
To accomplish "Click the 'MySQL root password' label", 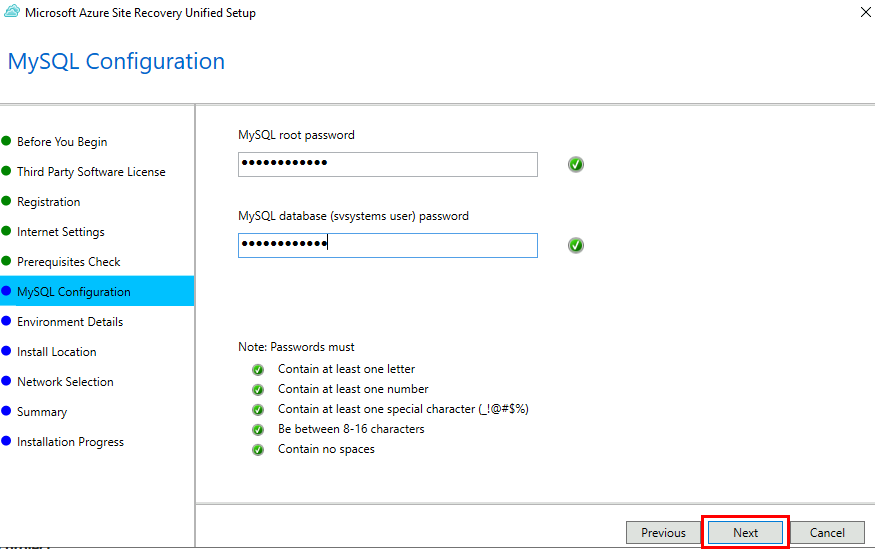I will (x=296, y=135).
